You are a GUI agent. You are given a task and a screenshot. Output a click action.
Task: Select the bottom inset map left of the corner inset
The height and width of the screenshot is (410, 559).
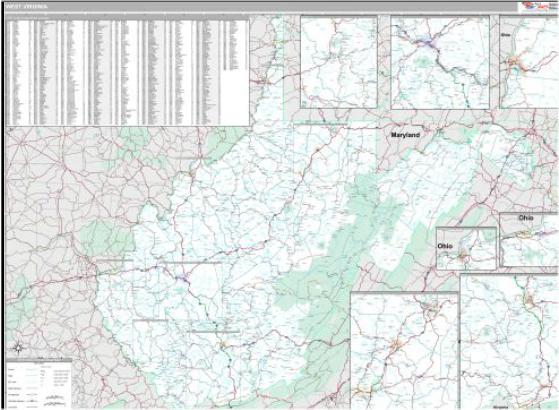click(x=404, y=351)
